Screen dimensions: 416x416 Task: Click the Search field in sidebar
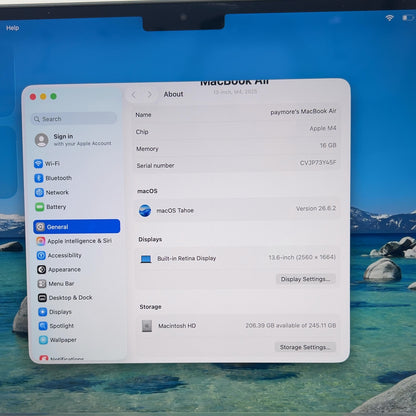coord(74,119)
